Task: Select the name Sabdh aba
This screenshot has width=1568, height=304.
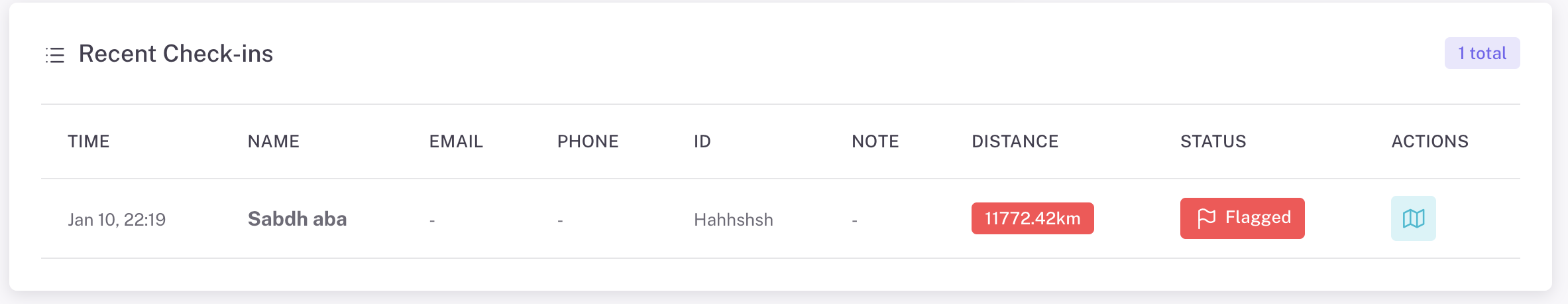Action: (297, 219)
